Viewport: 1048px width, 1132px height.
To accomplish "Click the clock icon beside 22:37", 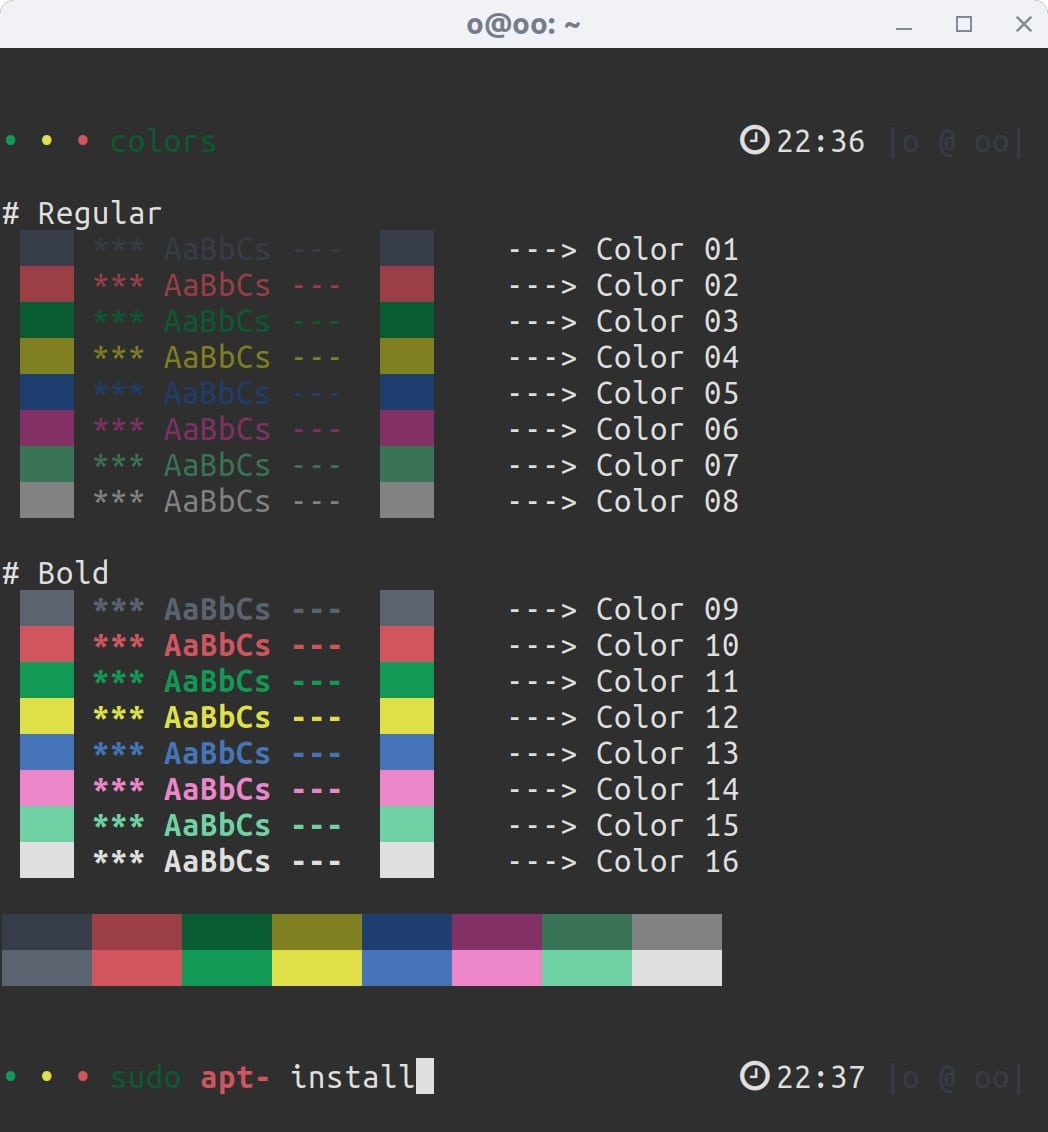I will point(754,1077).
